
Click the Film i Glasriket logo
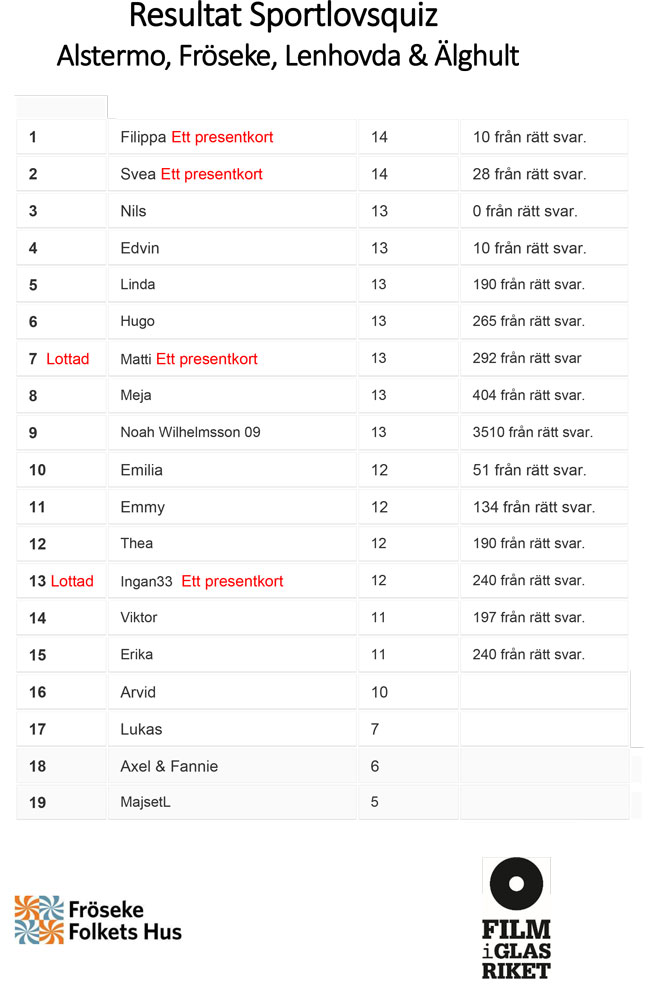click(516, 918)
